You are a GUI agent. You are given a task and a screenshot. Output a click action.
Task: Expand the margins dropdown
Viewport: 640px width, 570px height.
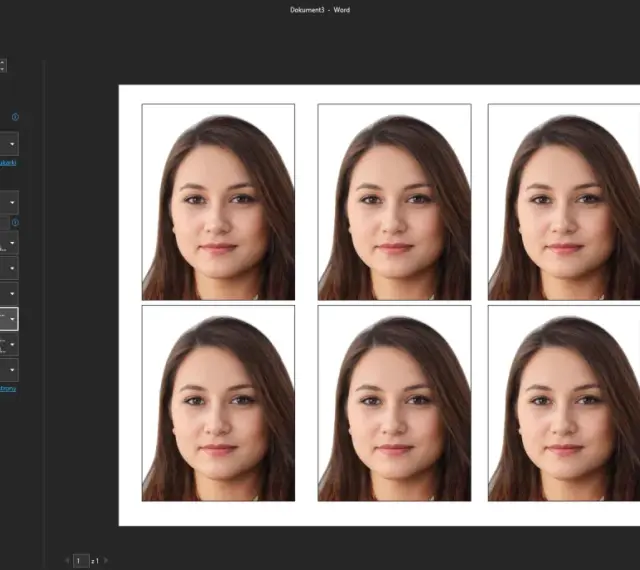coord(9,344)
